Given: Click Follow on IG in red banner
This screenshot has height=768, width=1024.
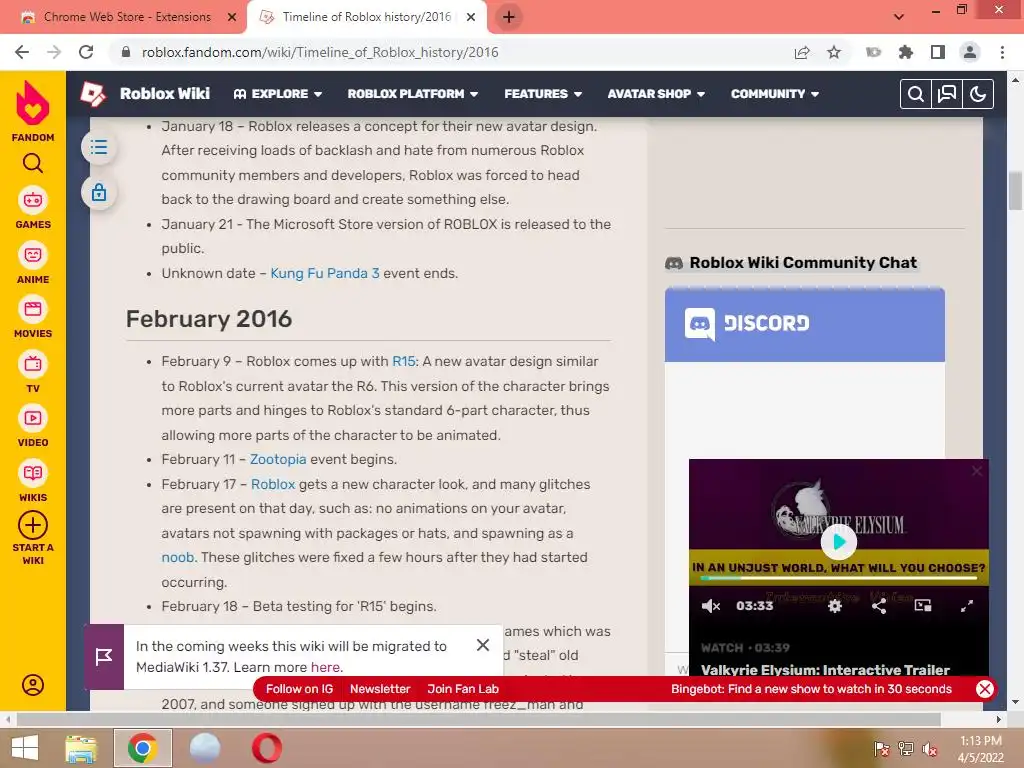Looking at the screenshot, I should pos(299,688).
